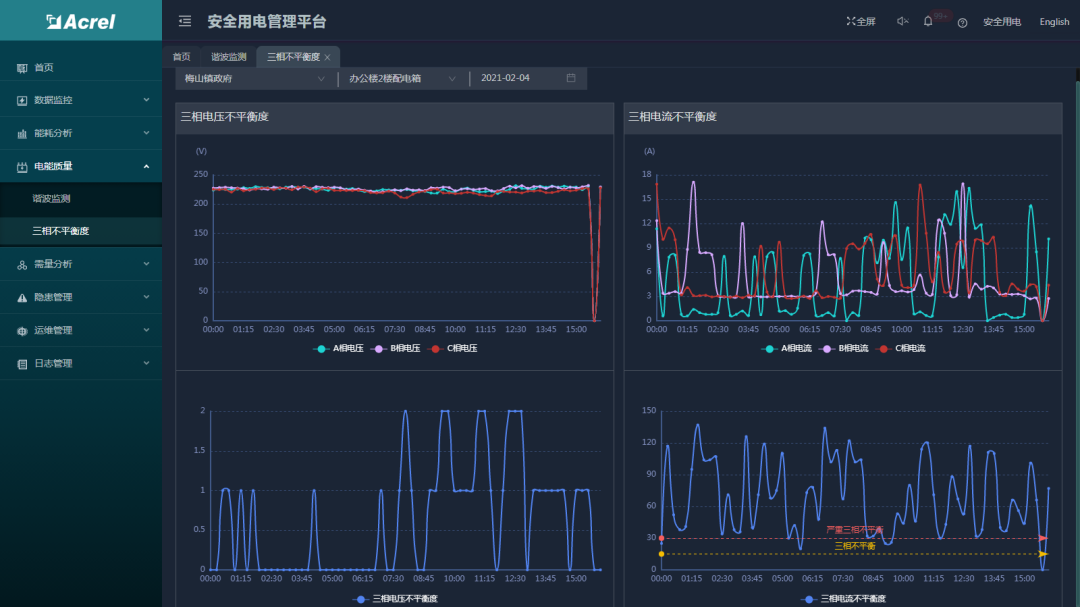Switch to the 谐波监测 tab
1080x607 pixels.
pyautogui.click(x=228, y=57)
